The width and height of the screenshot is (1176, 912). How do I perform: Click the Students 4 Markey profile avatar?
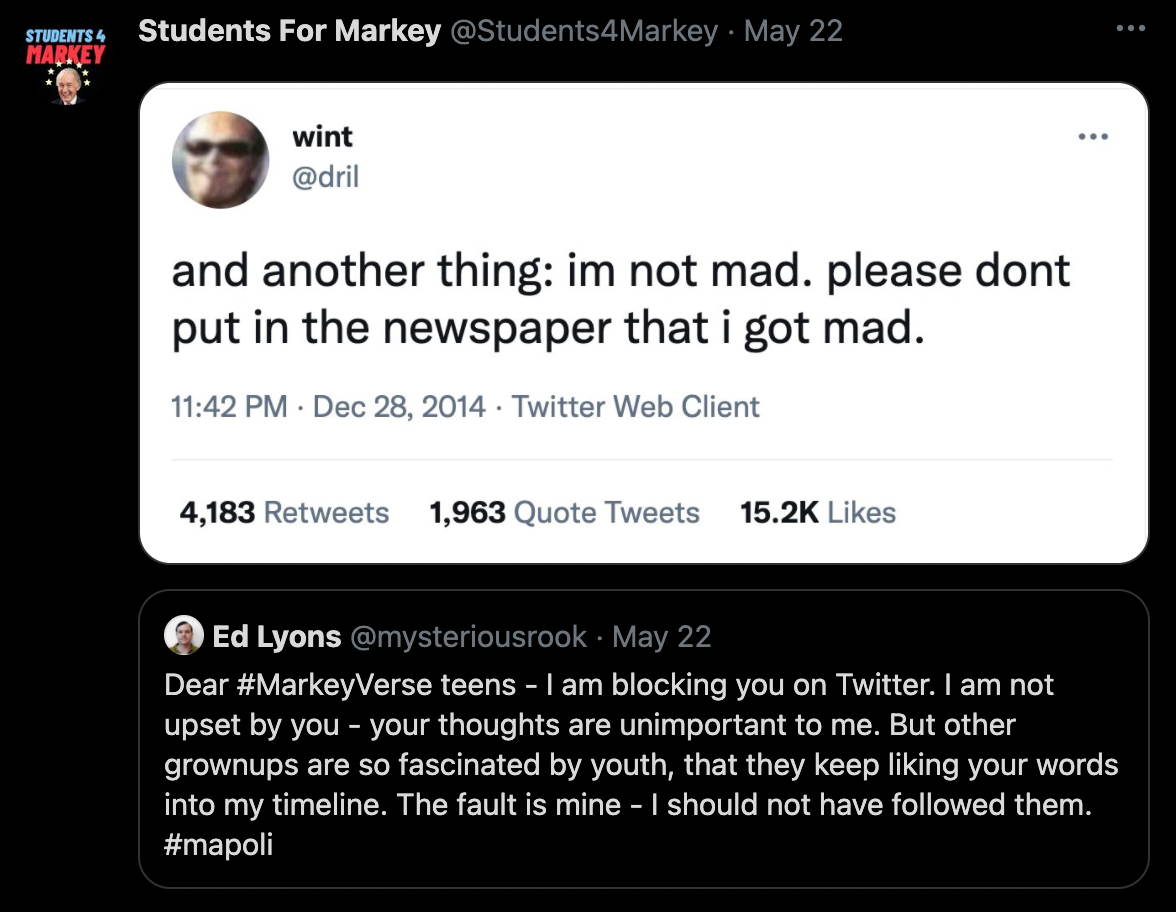pyautogui.click(x=65, y=68)
